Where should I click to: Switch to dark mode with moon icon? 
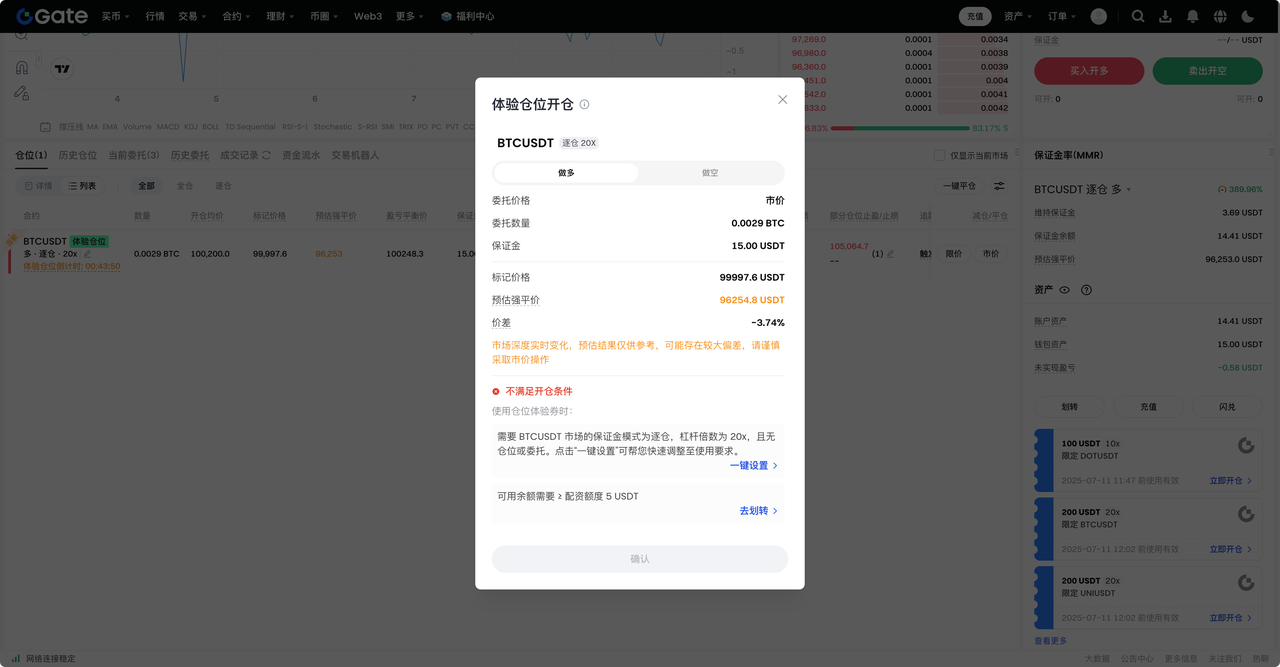(x=1247, y=16)
